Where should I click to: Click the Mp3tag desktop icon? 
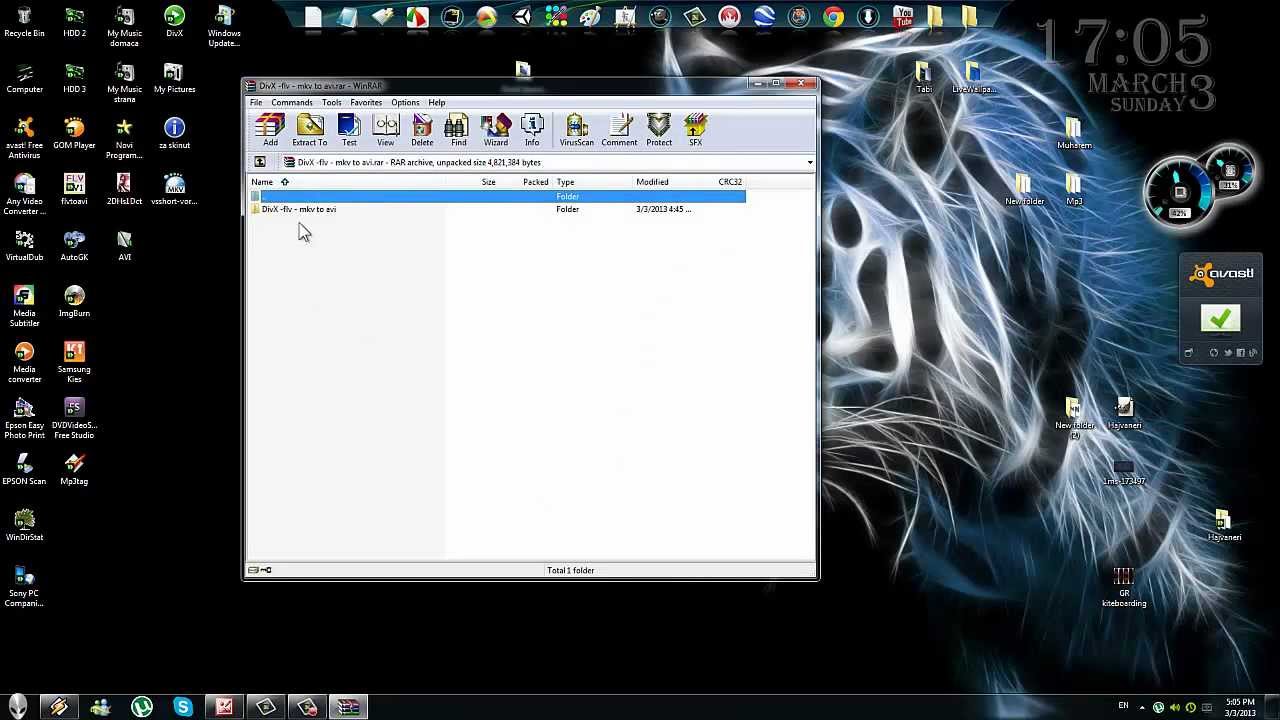click(x=74, y=471)
